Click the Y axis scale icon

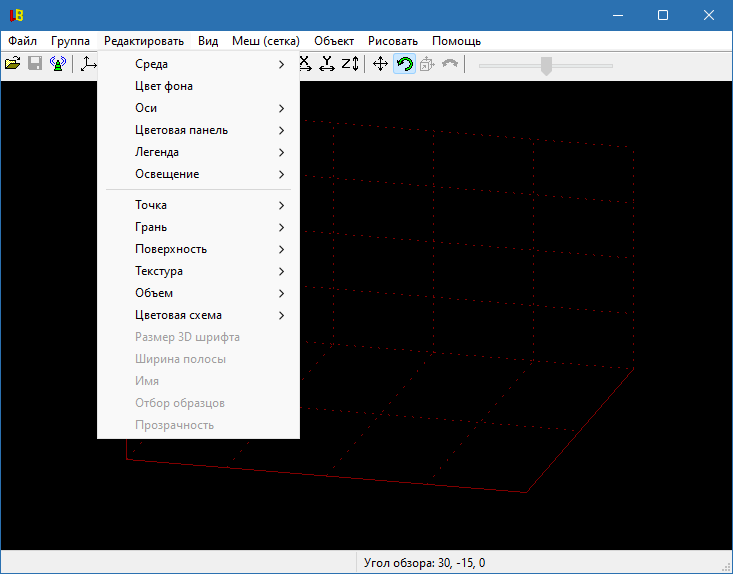[x=327, y=64]
